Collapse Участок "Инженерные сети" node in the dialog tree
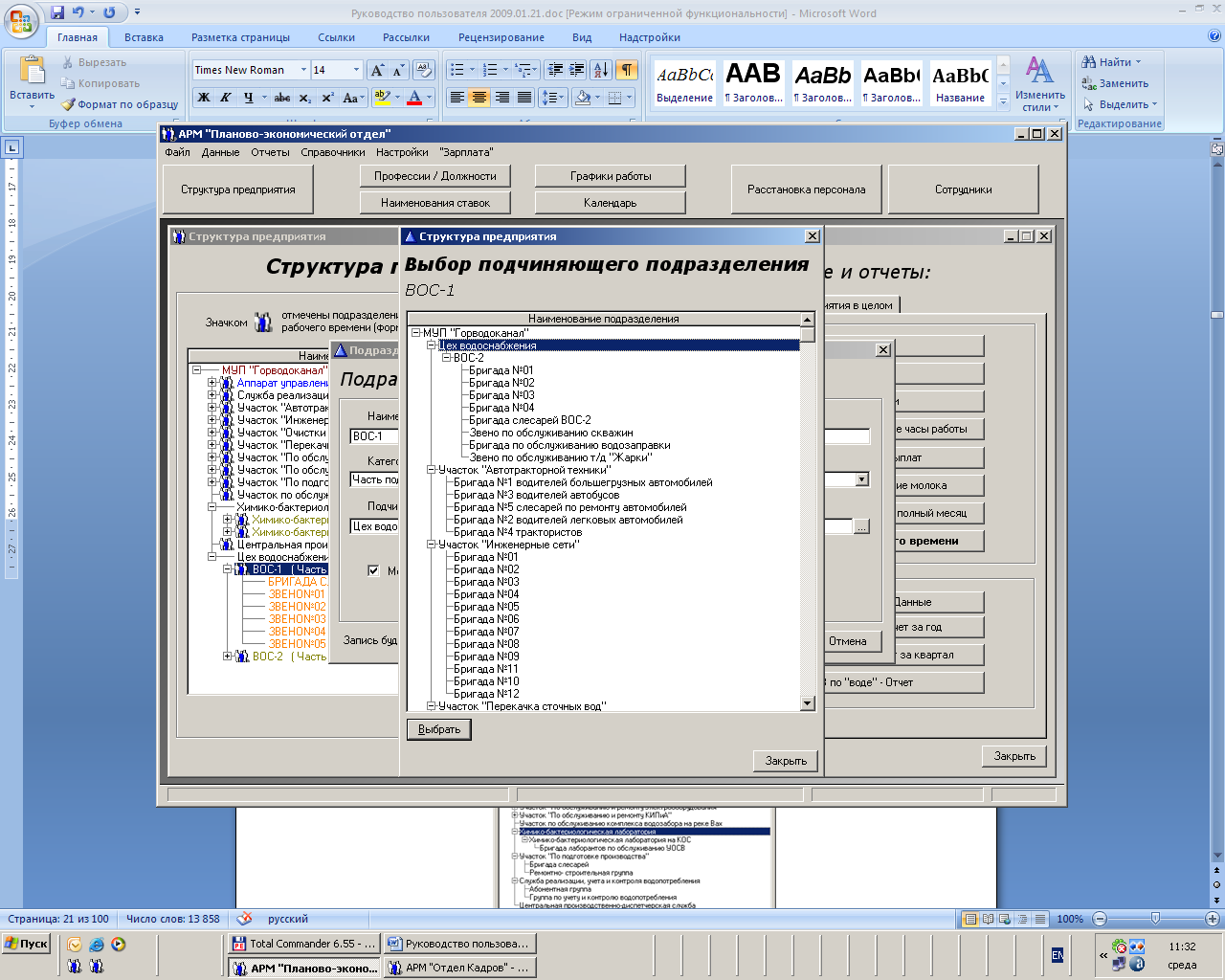Viewport: 1225px width, 980px height. click(431, 545)
